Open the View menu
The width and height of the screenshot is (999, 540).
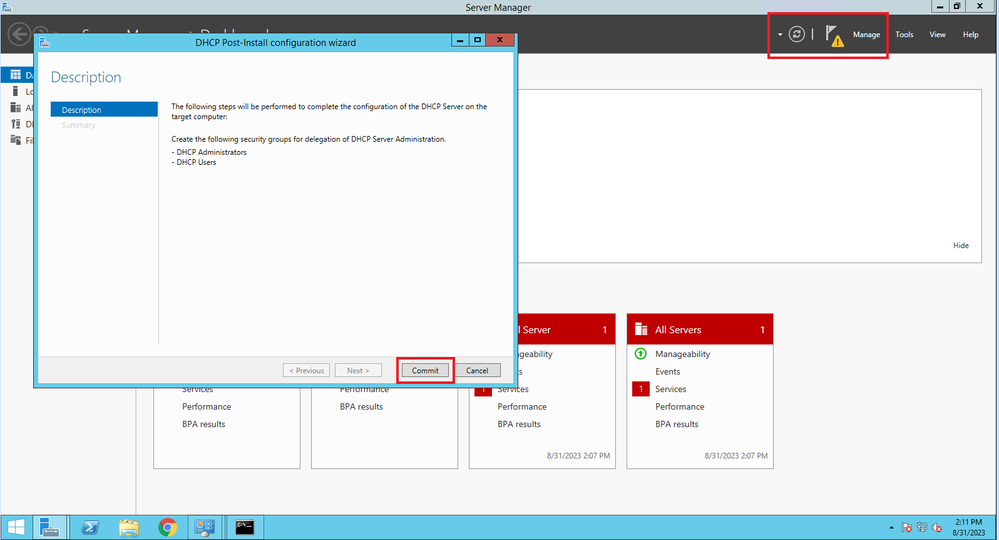pyautogui.click(x=937, y=35)
